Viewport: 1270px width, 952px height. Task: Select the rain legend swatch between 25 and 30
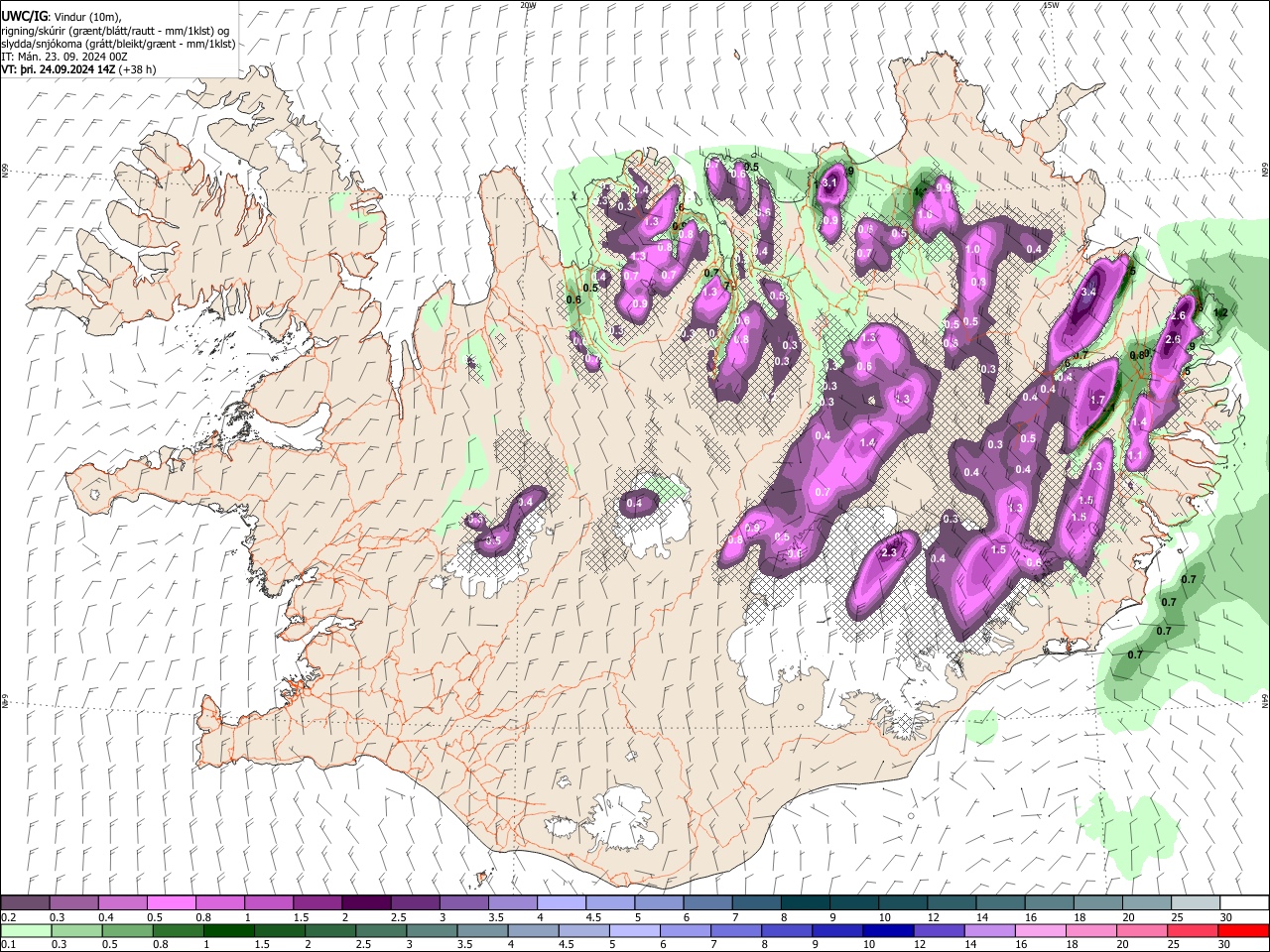(x=1192, y=930)
